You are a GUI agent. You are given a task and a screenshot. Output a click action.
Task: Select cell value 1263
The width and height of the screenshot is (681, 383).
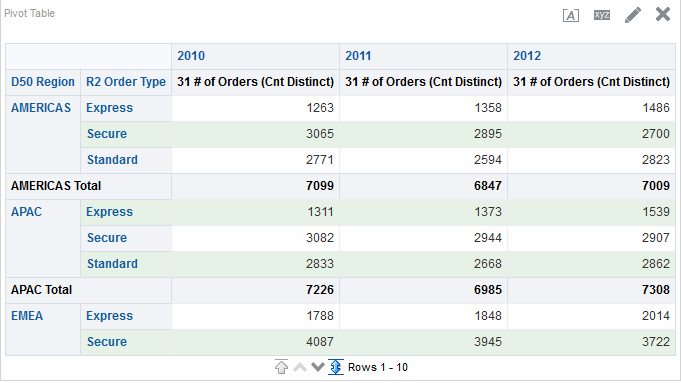tap(320, 108)
